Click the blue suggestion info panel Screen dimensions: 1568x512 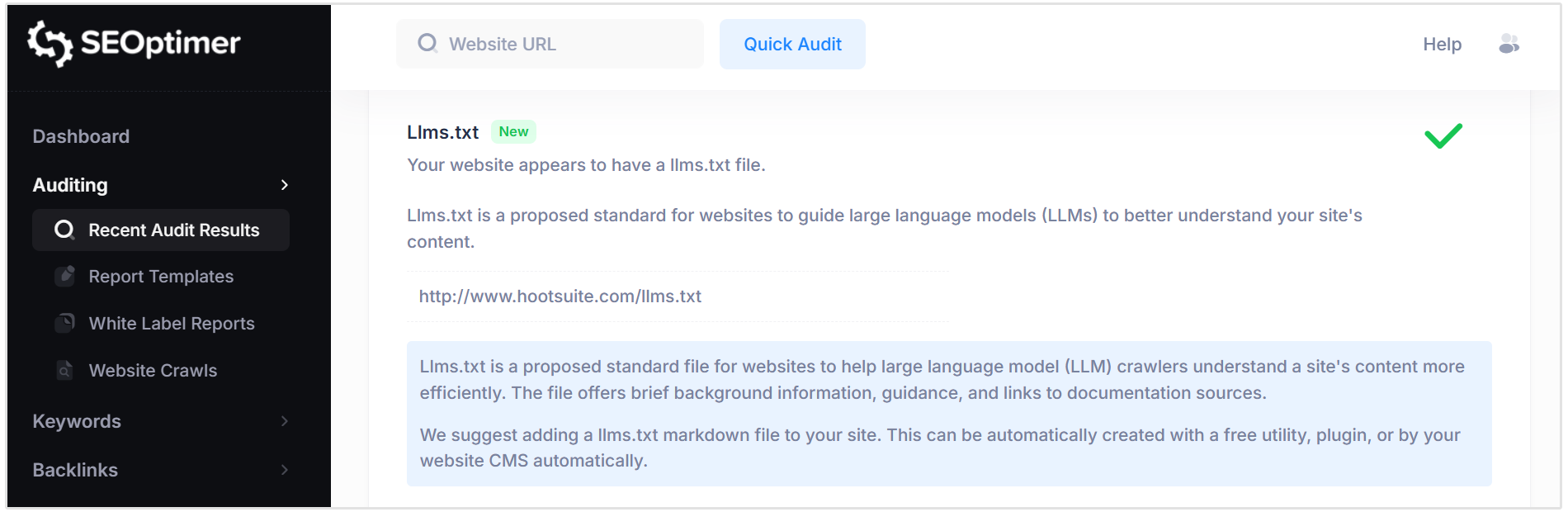(949, 413)
